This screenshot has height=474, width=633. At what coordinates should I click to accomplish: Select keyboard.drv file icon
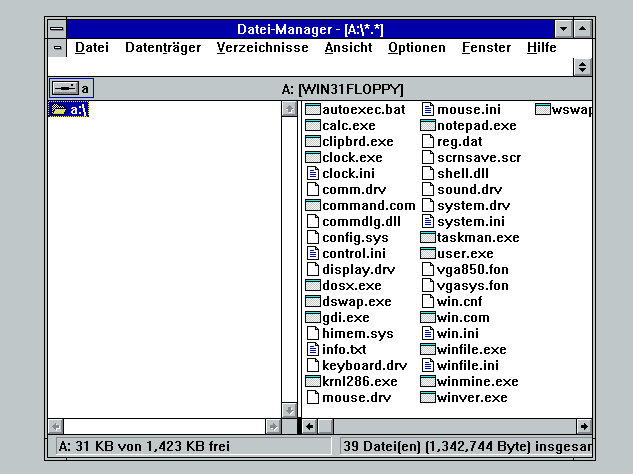pyautogui.click(x=313, y=365)
